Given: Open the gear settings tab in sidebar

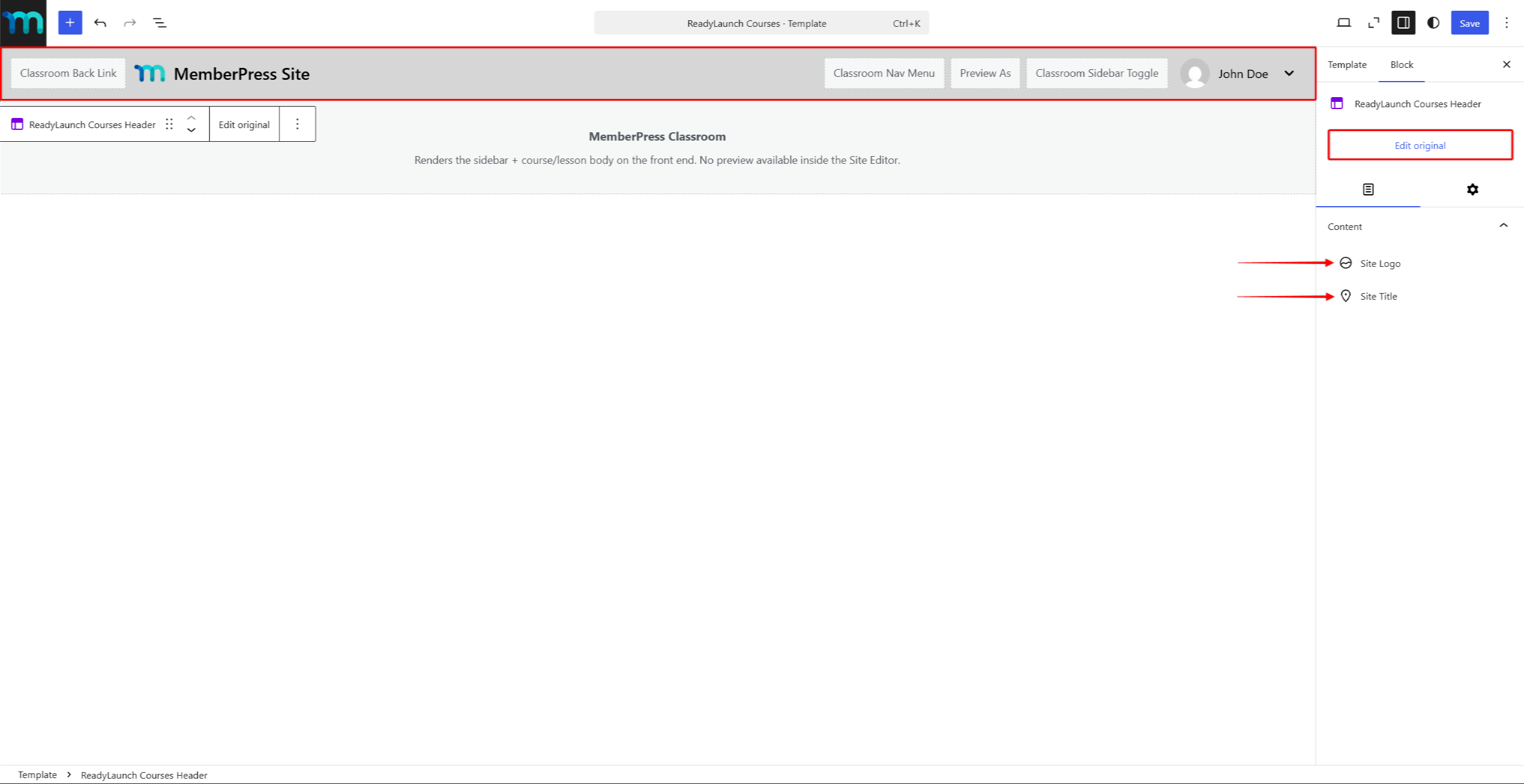Looking at the screenshot, I should click(1472, 189).
